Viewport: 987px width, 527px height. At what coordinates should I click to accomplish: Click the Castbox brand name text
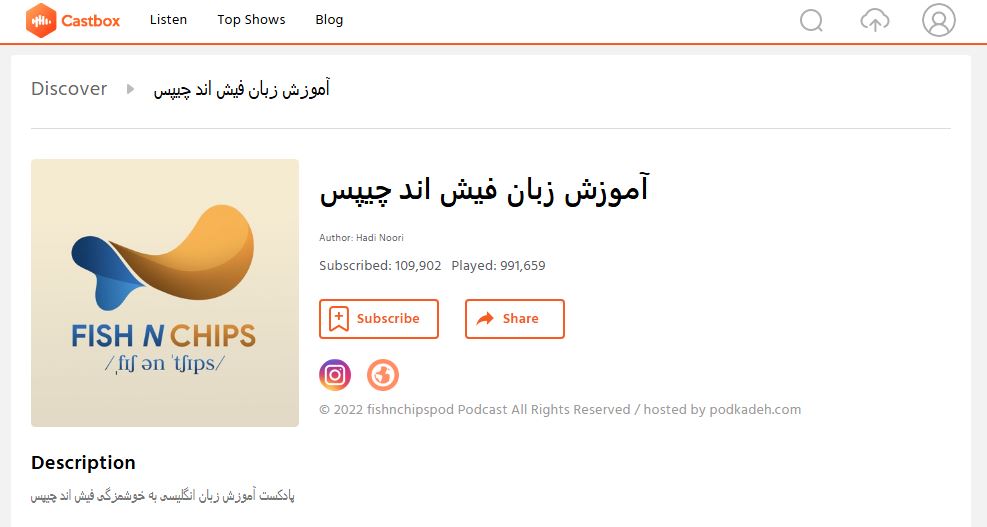91,21
